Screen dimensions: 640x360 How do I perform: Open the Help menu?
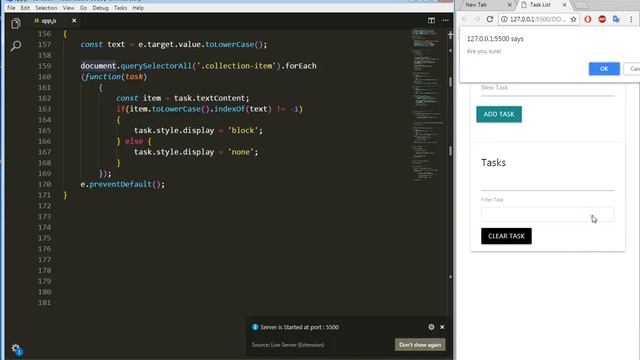[138, 8]
